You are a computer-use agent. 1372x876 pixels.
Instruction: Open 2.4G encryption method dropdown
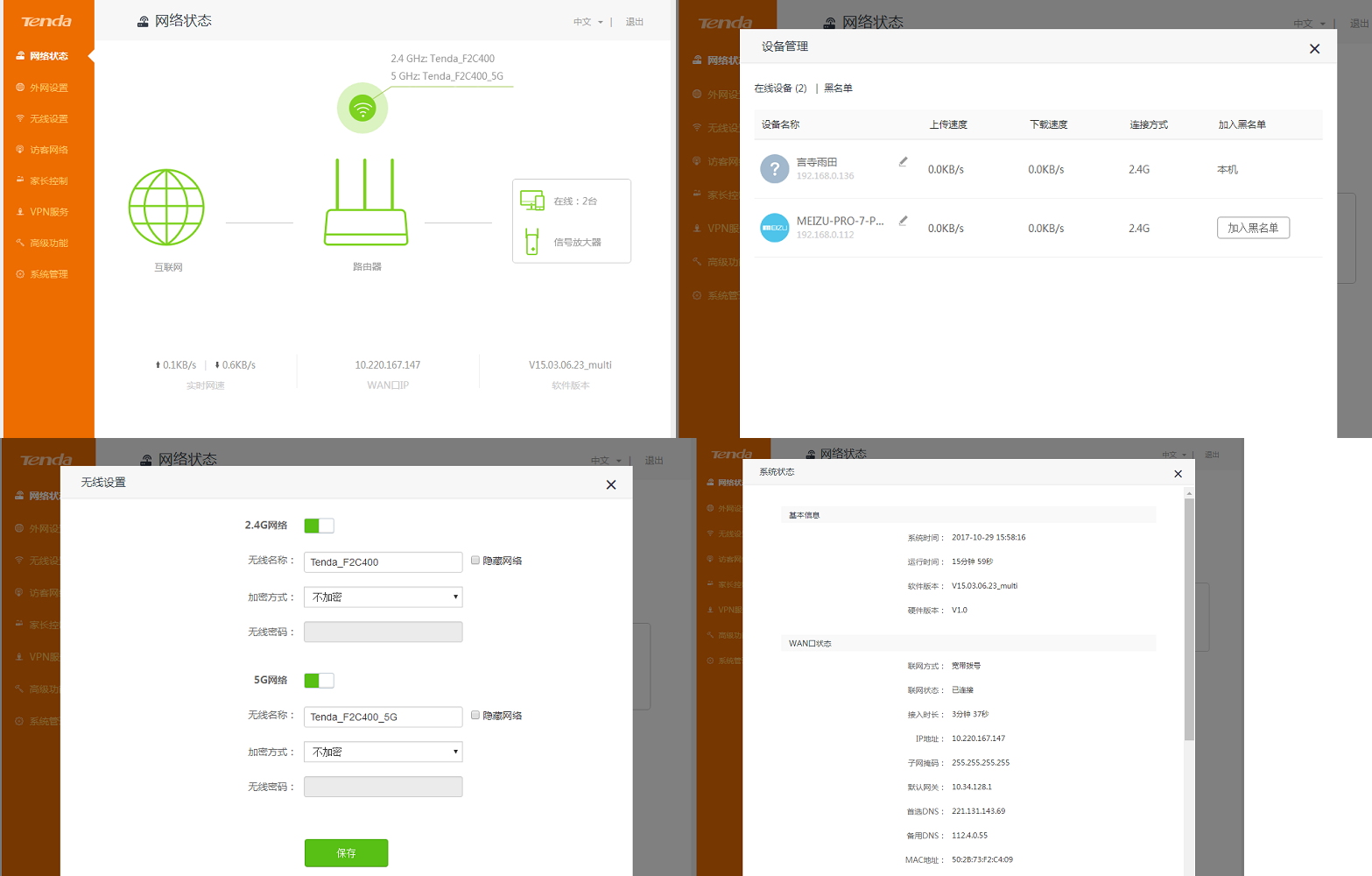tap(383, 597)
